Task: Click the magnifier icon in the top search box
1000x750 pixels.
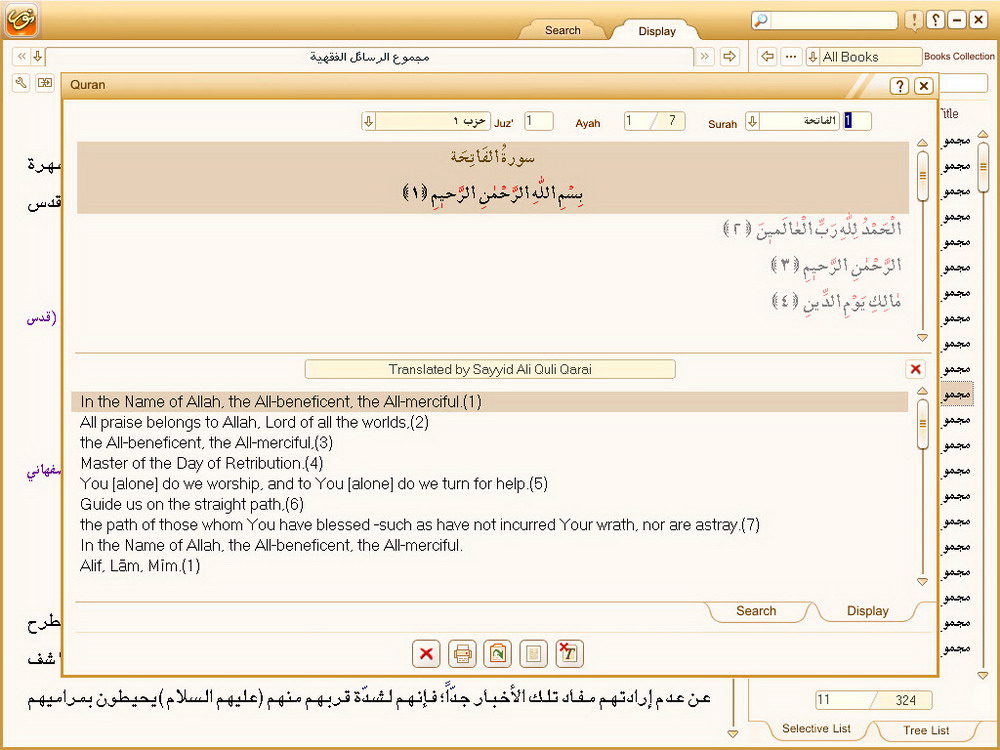Action: (x=761, y=20)
